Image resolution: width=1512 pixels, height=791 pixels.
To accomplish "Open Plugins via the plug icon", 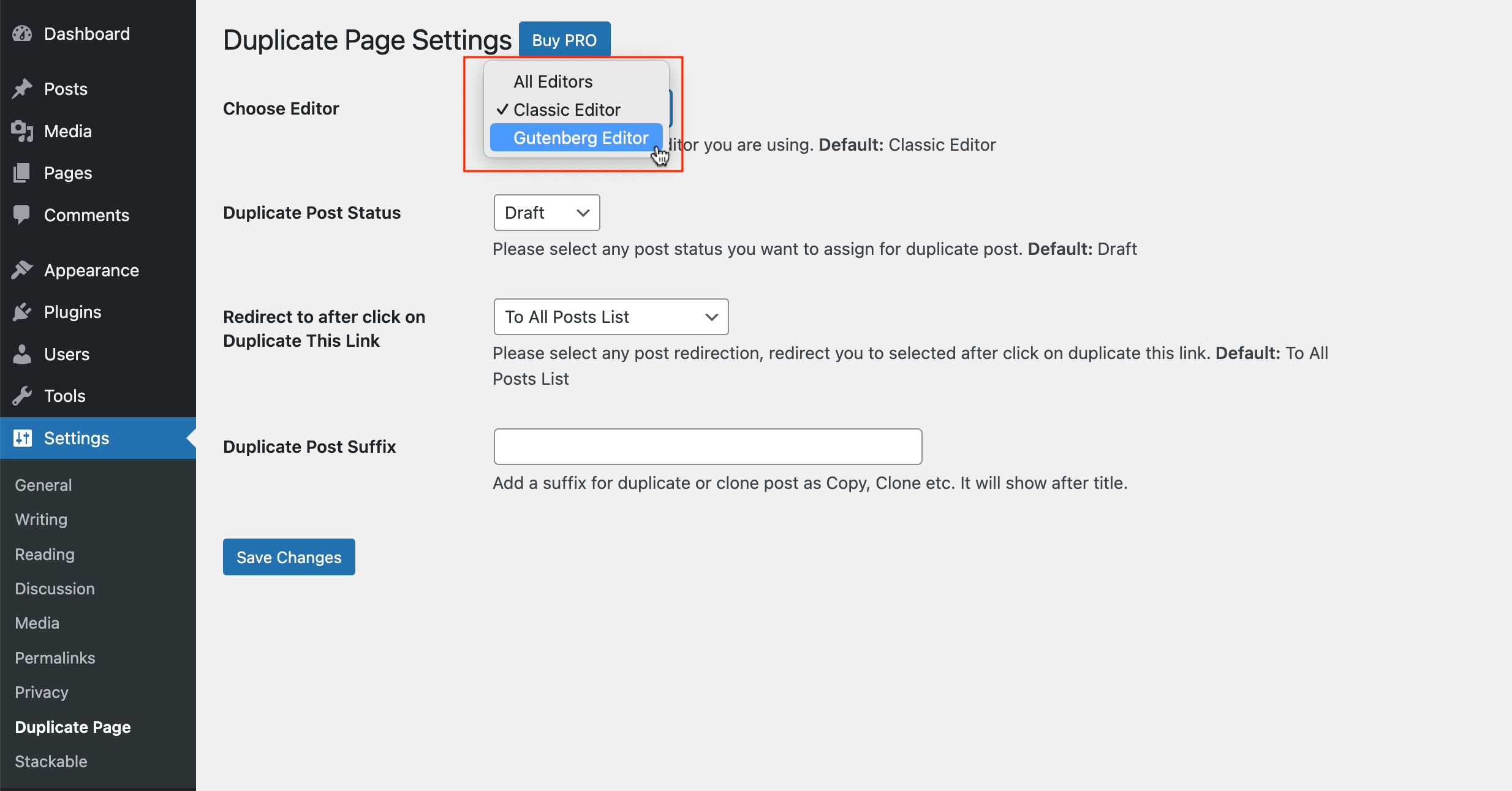I will [22, 311].
